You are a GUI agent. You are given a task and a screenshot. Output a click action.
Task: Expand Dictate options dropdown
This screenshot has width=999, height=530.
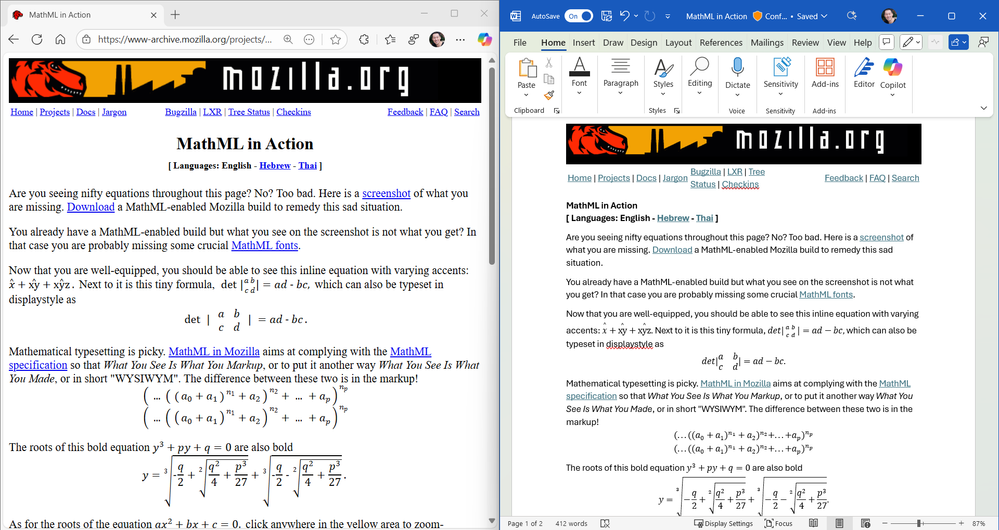click(x=737, y=94)
